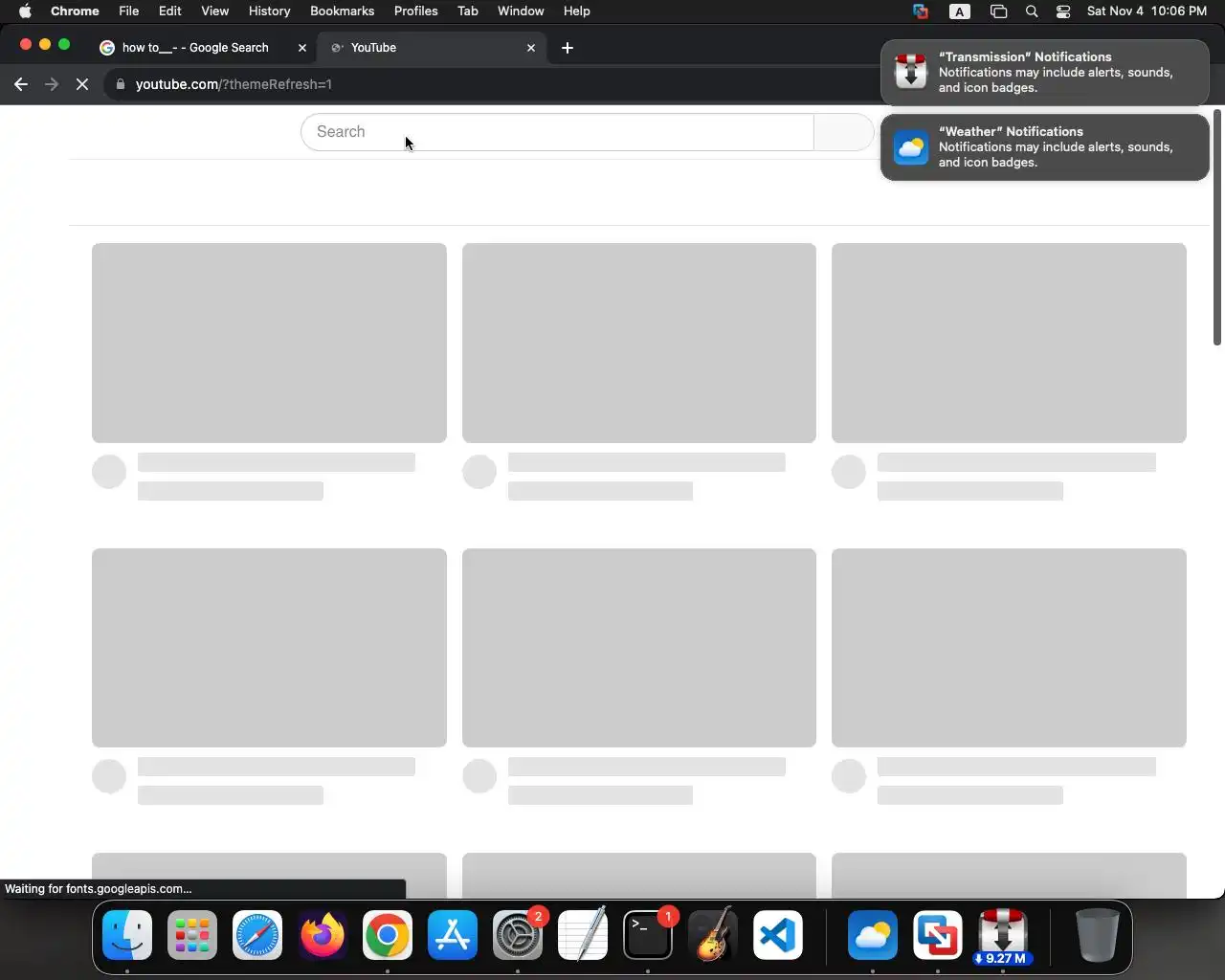
Task: Open Control Center in the menu bar
Action: [1063, 11]
